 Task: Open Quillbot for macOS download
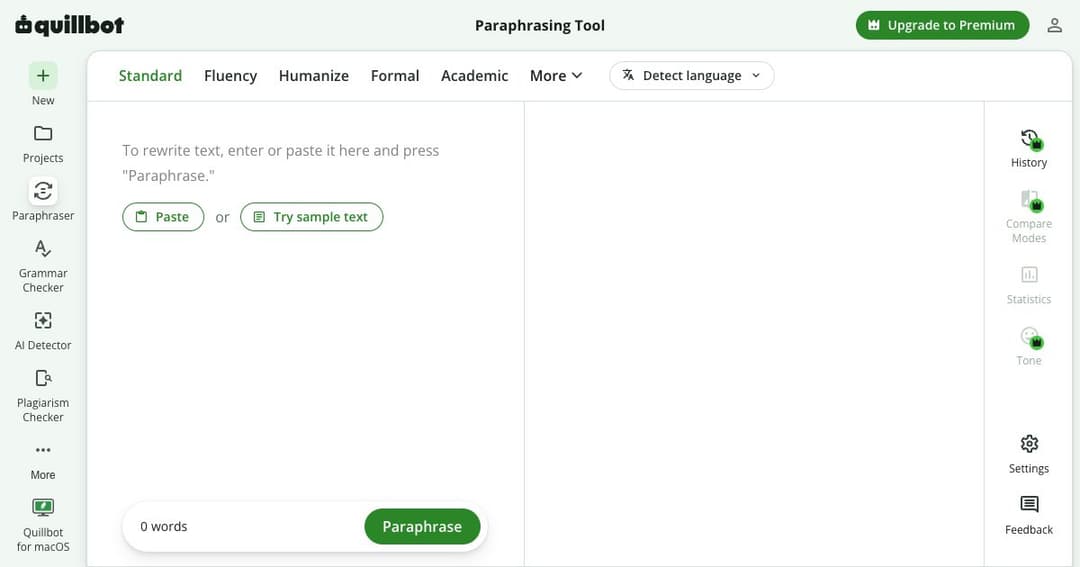tap(43, 525)
